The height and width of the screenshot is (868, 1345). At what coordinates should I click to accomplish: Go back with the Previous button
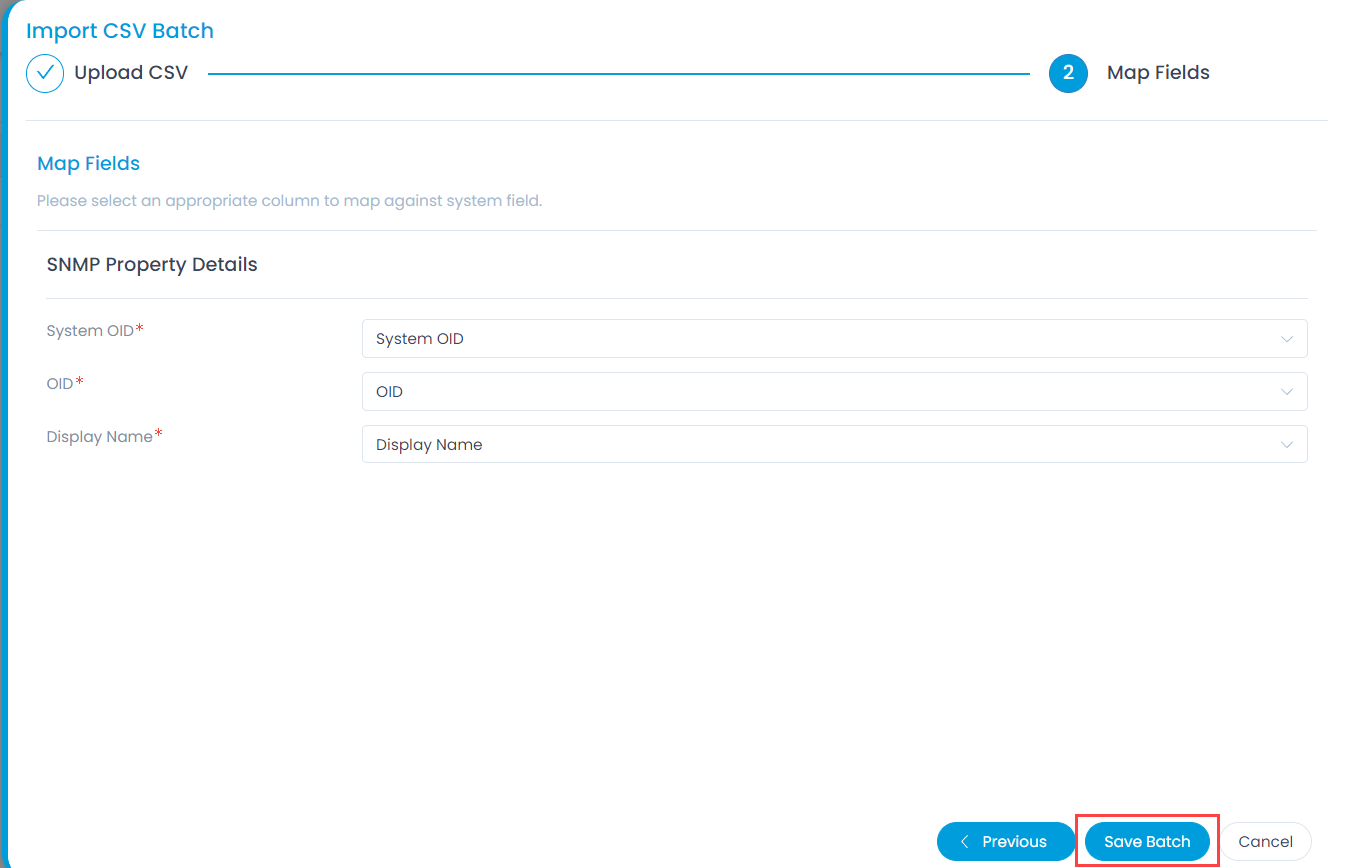click(x=1006, y=842)
